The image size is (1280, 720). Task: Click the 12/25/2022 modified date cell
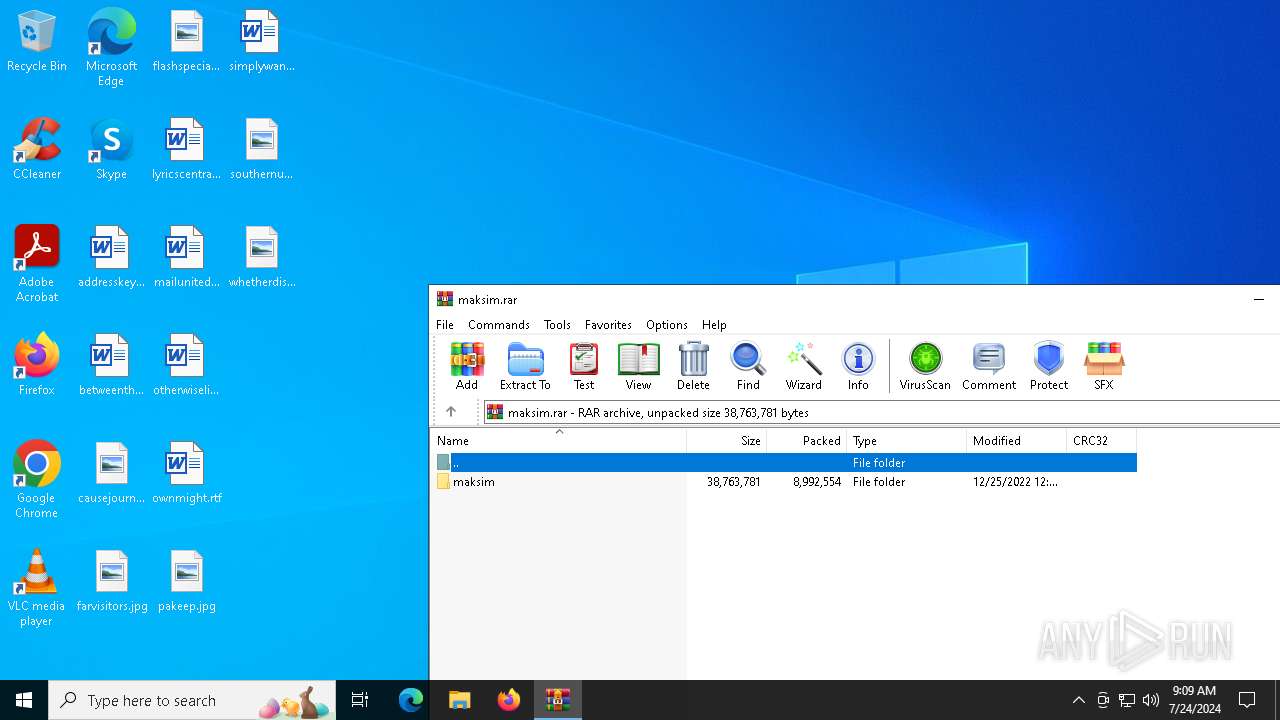[x=1015, y=482]
